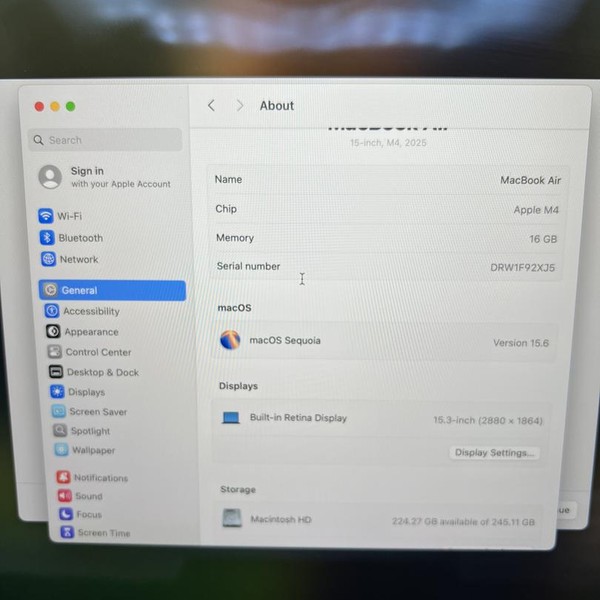Click the Built-in Retina Display laptop icon
The height and width of the screenshot is (600, 600).
pos(231,417)
